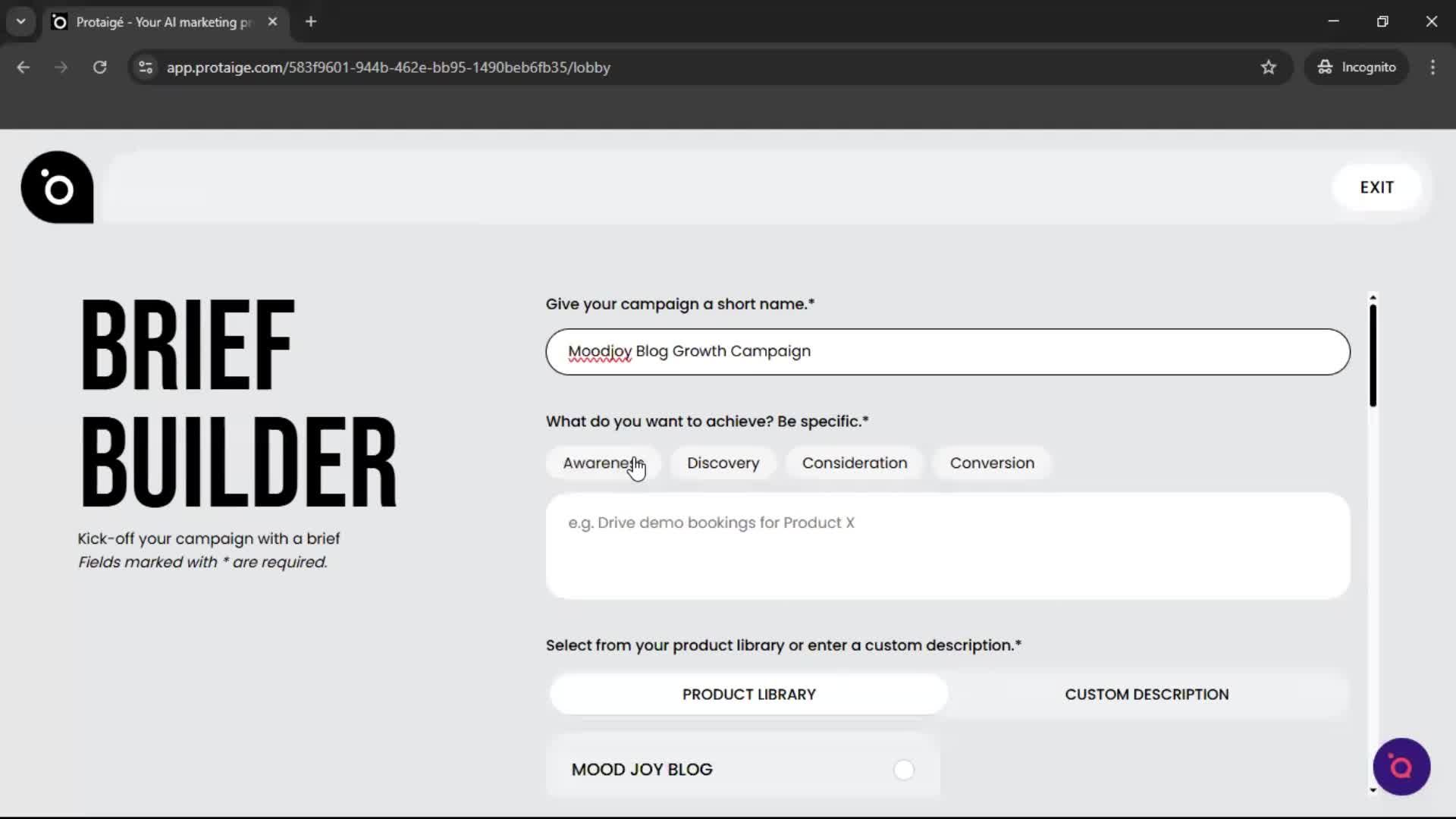
Task: Open the Chrome three-dot menu
Action: (1432, 67)
